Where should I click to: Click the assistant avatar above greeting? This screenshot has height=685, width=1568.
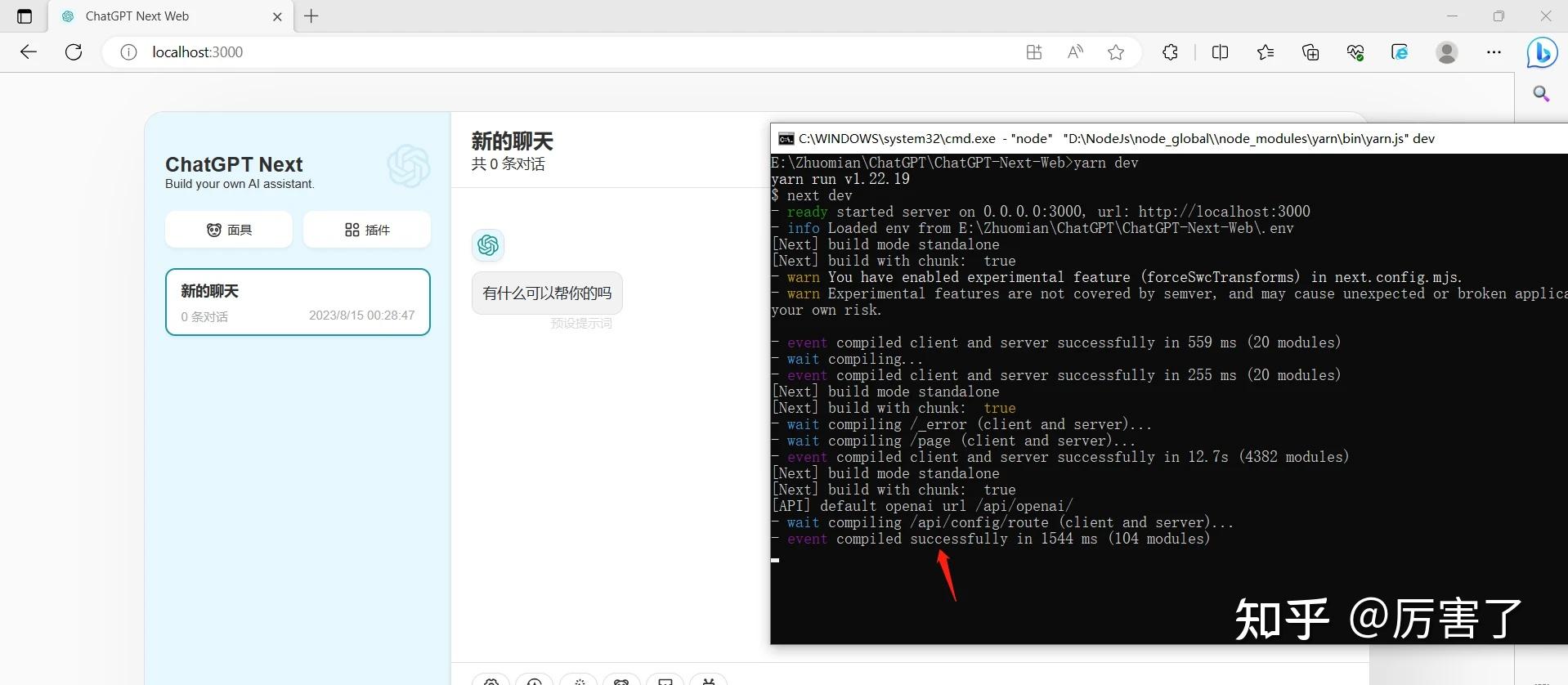(x=488, y=245)
